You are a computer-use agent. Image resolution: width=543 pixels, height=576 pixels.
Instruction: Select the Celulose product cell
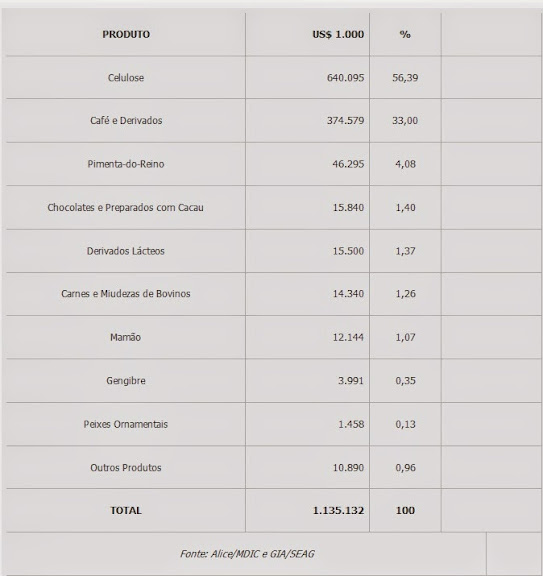tap(126, 78)
